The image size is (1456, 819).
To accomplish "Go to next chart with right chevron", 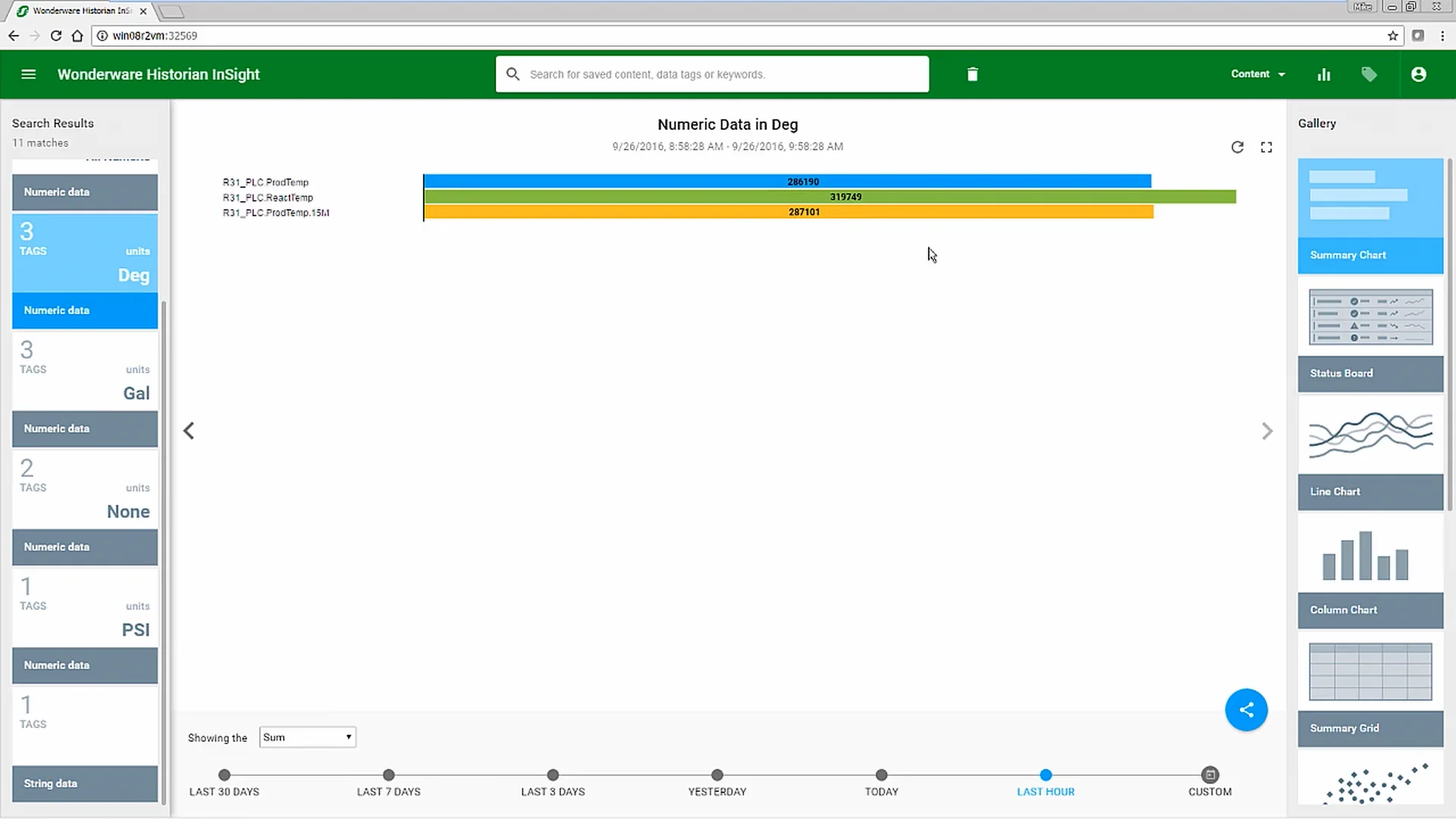I will coord(1266,431).
